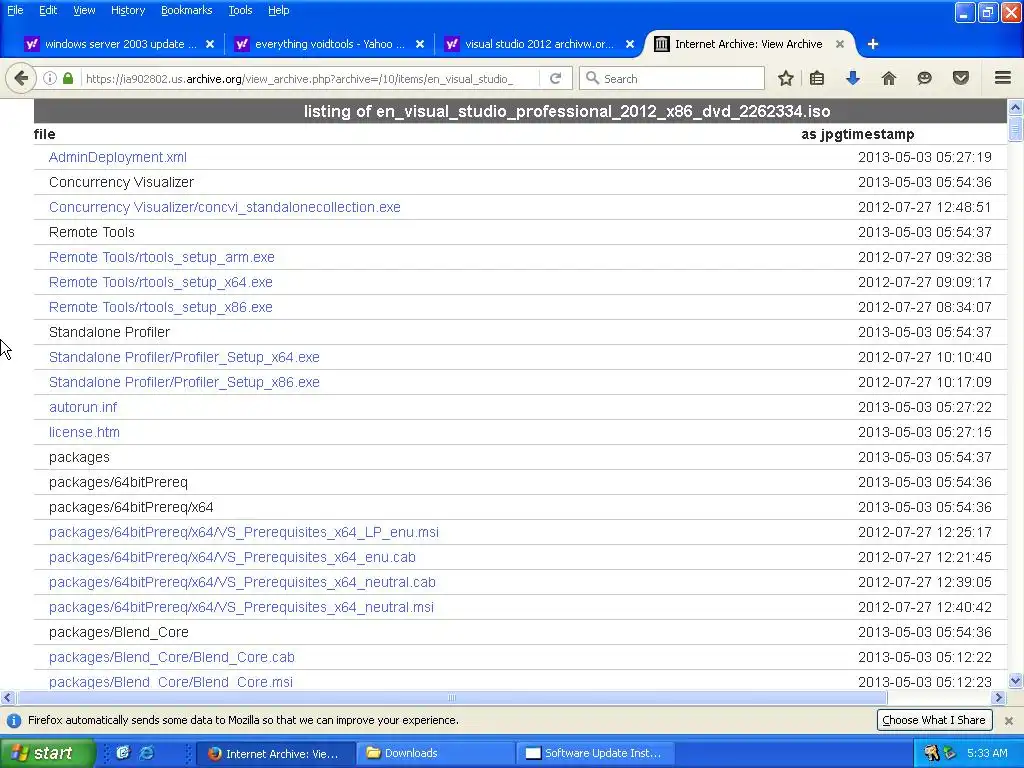Open the Downloads arrow icon
Screen dimensions: 1024x768
(853, 78)
